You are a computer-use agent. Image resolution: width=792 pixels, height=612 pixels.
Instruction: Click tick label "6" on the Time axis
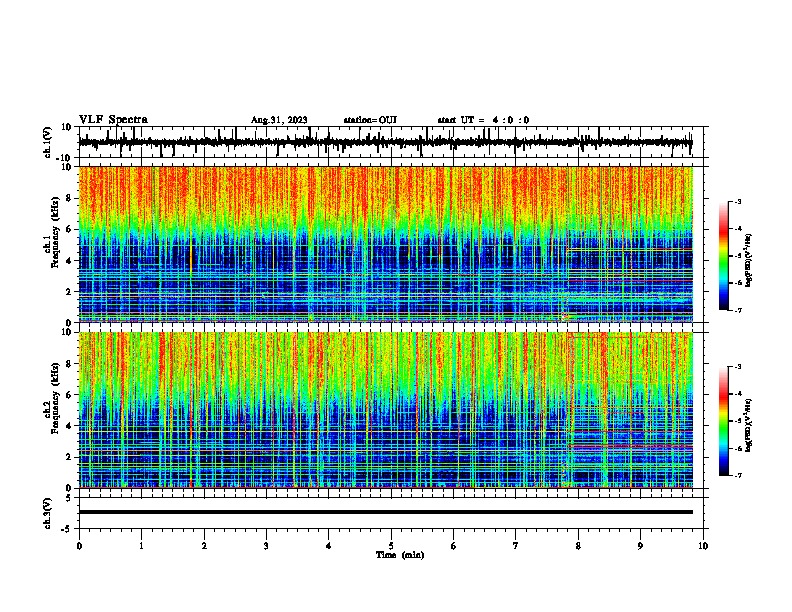tap(454, 546)
